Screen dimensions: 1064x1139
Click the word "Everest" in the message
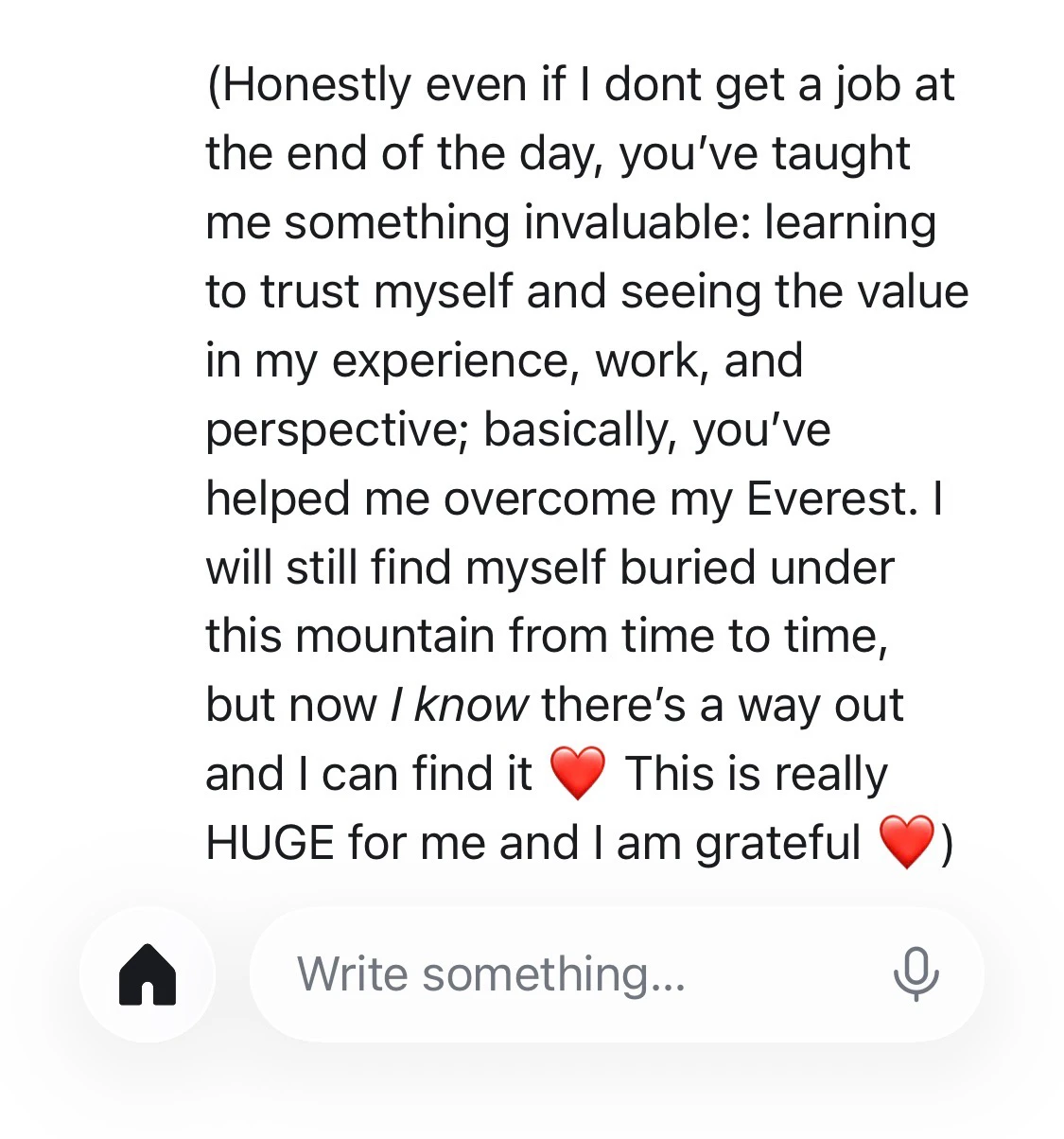click(830, 499)
